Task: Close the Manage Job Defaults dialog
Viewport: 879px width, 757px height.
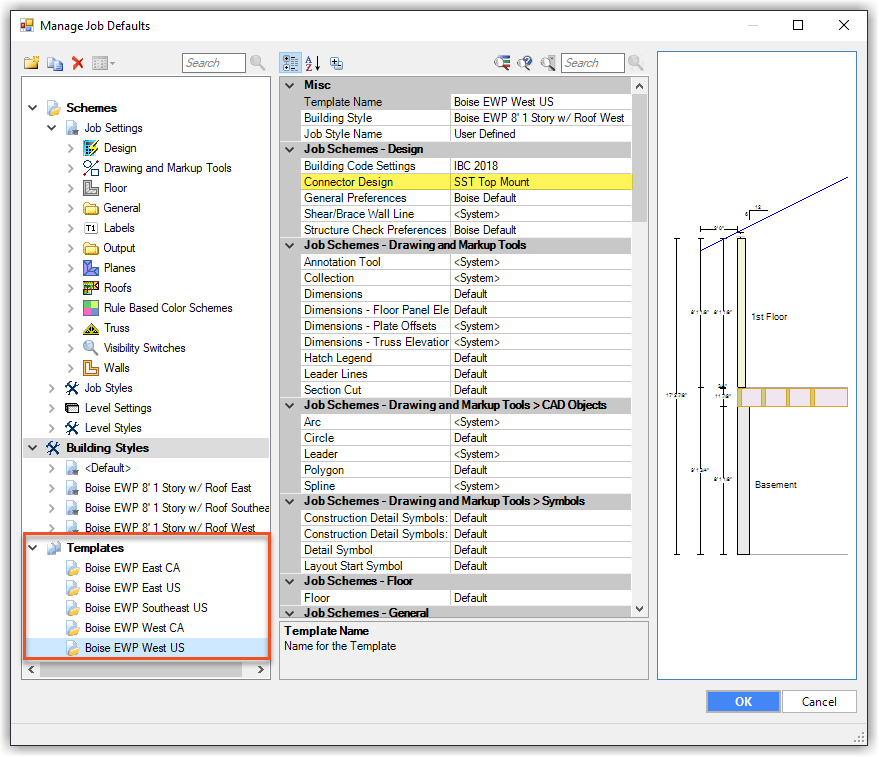Action: (x=844, y=25)
